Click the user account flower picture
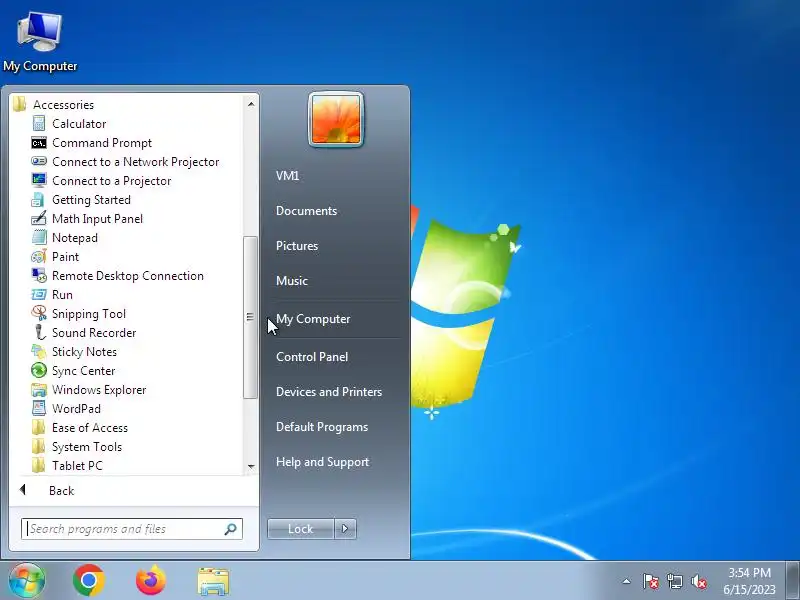The width and height of the screenshot is (800, 600). 336,119
